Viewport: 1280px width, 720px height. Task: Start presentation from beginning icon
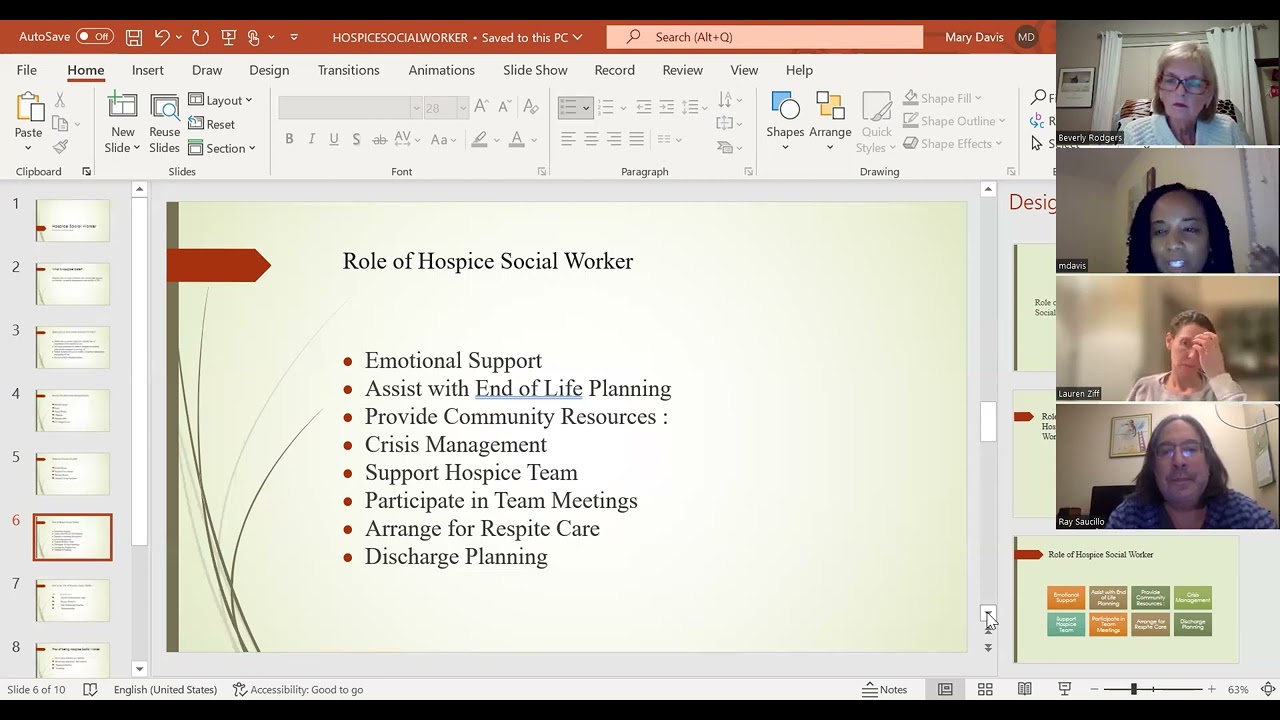(228, 37)
